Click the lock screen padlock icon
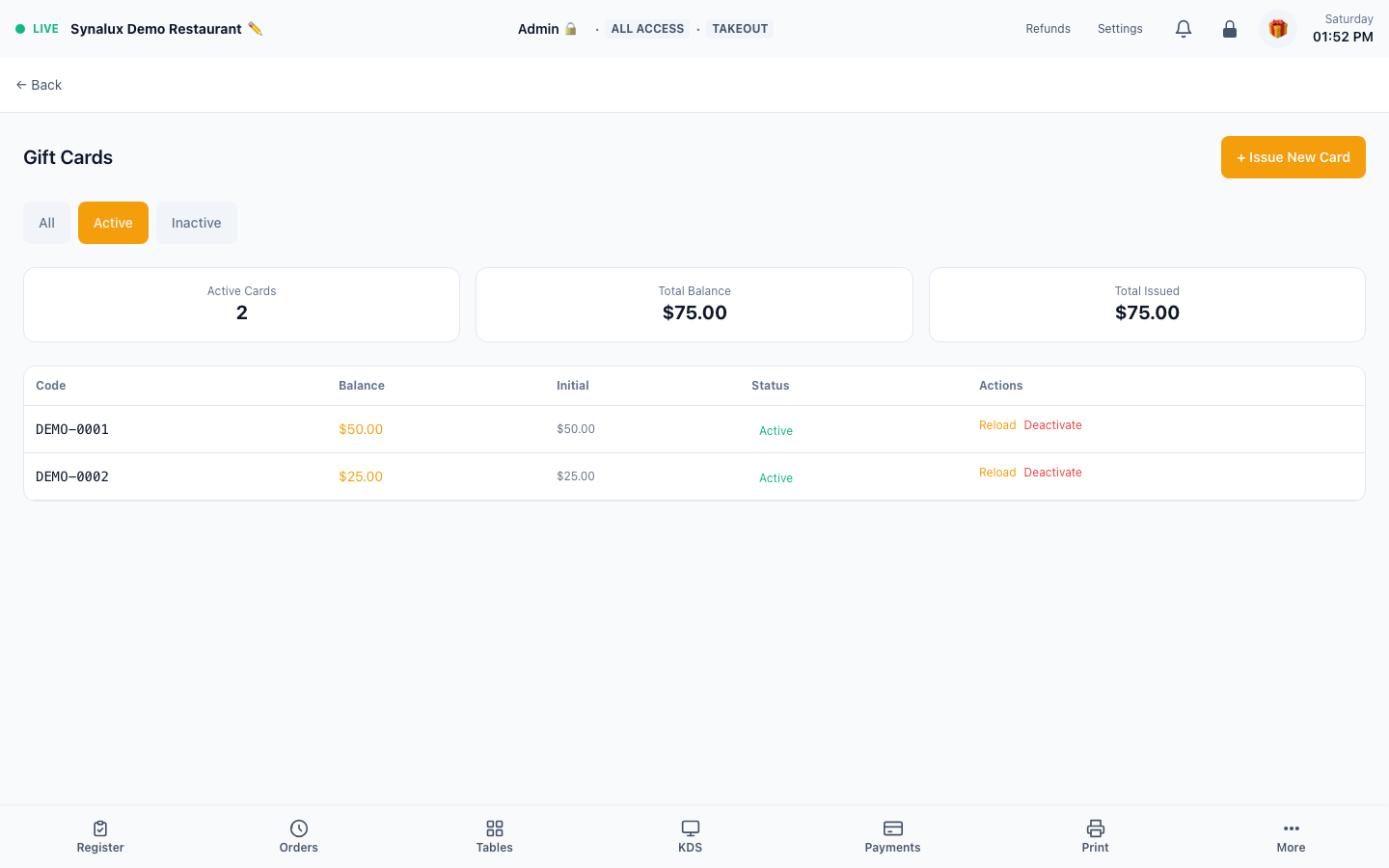1389x868 pixels. tap(1230, 29)
